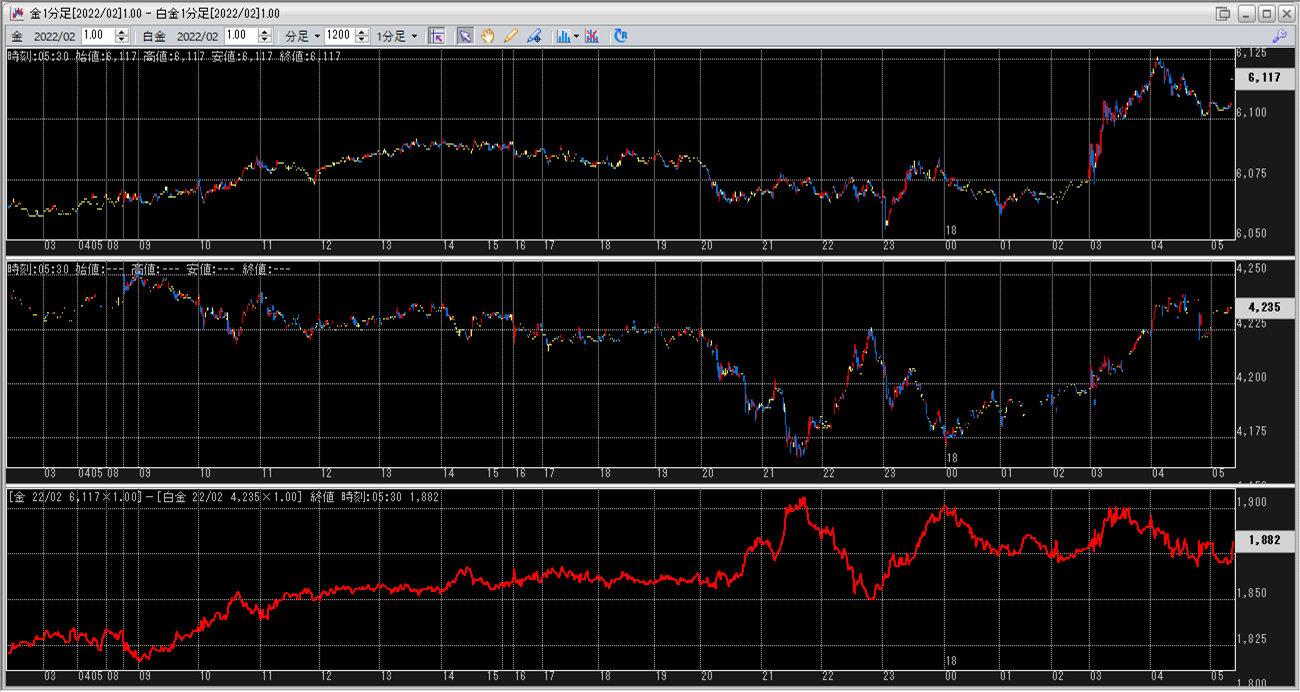This screenshot has width=1300, height=692.
Task: Click the window duplicate icon in title bar
Action: (1222, 14)
